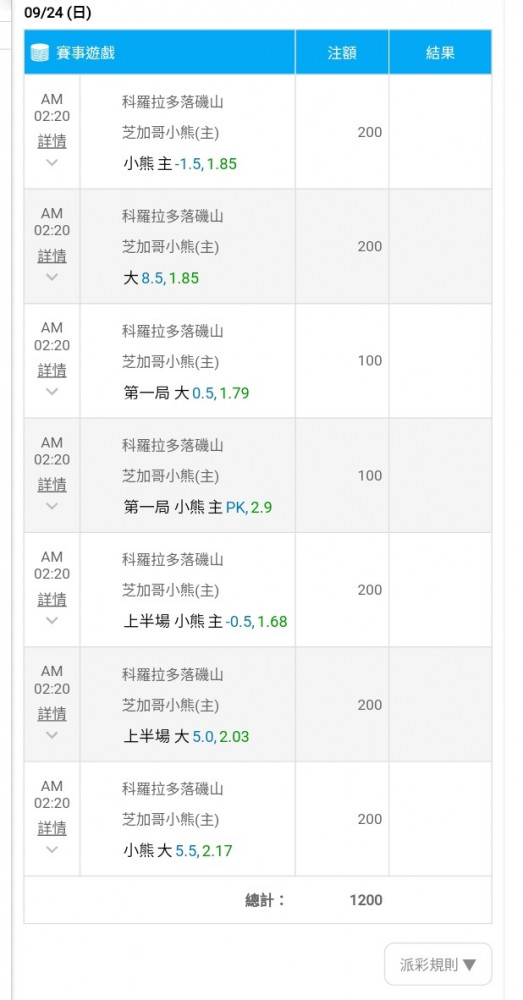The width and height of the screenshot is (523, 1000).
Task: Expand chevron of 第一局 大 0.5 row
Action: (x=52, y=391)
